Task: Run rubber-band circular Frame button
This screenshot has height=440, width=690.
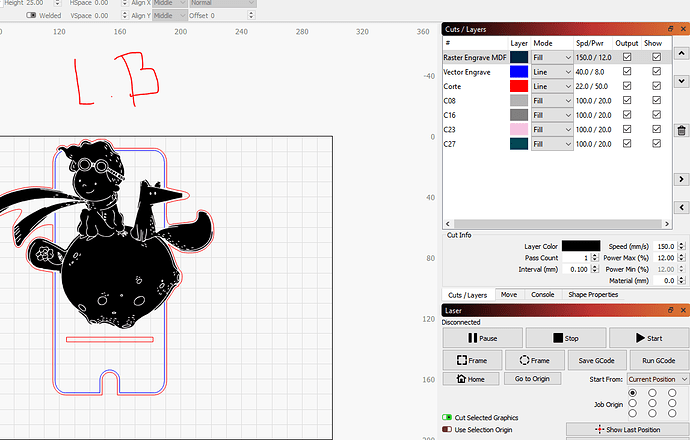Action: coord(535,360)
